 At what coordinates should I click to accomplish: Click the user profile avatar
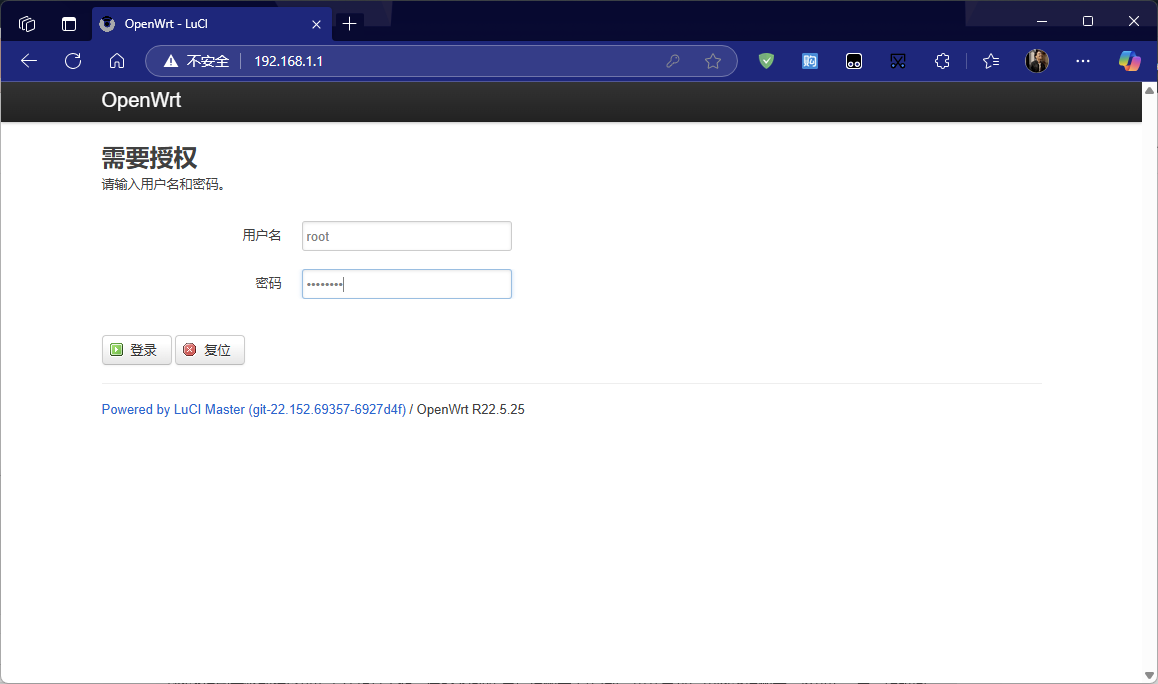pyautogui.click(x=1037, y=61)
